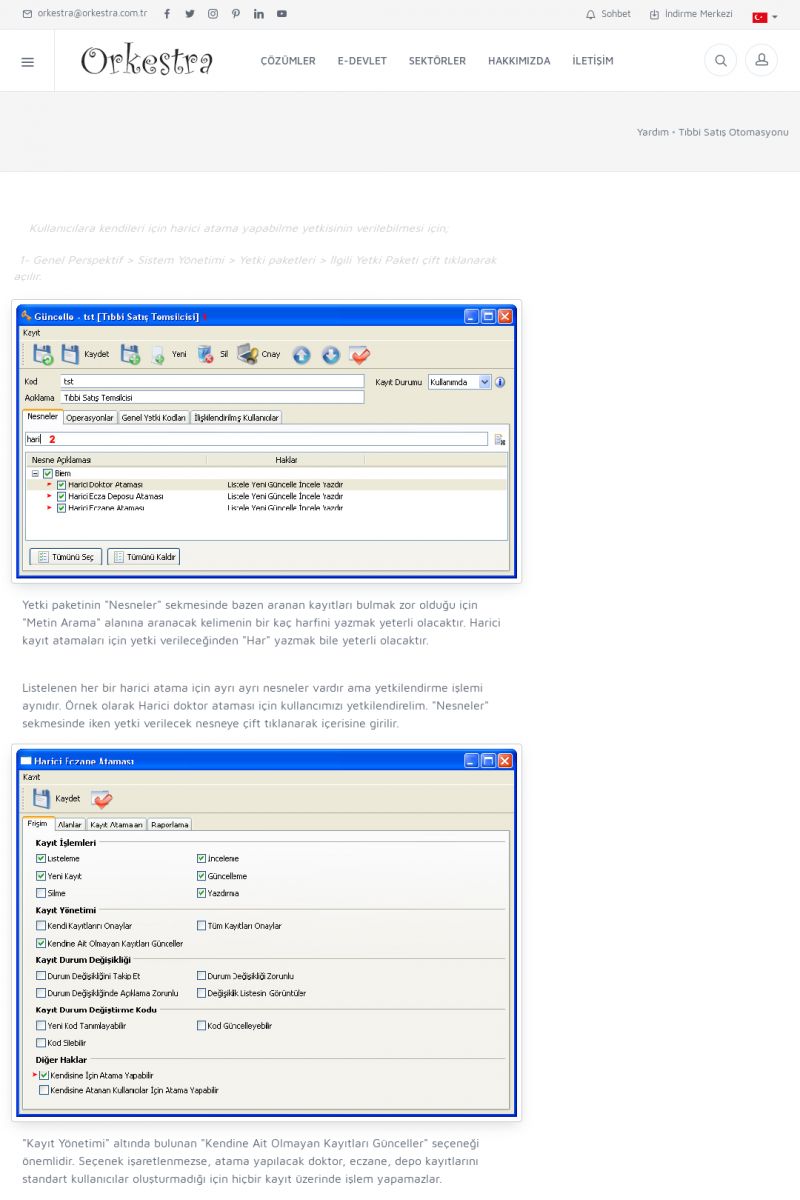Click the Orkestra logo
The height and width of the screenshot is (1200, 800).
[147, 61]
